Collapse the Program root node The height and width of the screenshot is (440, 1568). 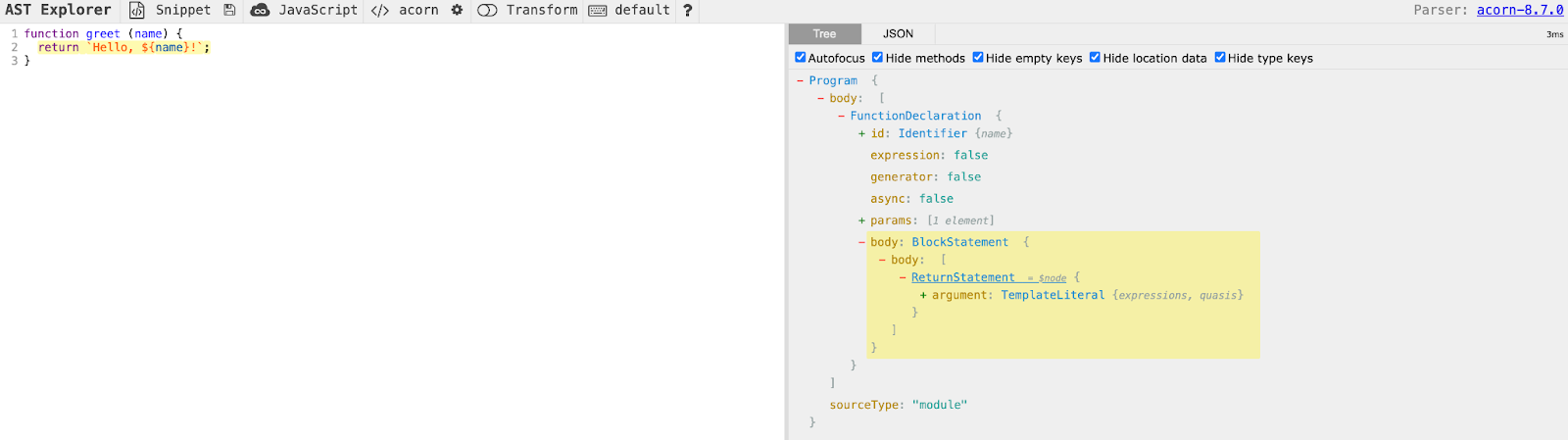click(801, 80)
